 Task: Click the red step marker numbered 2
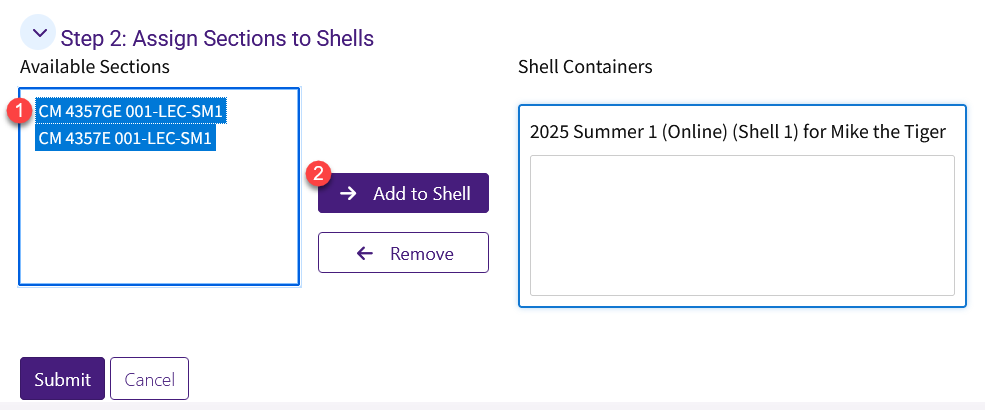[319, 173]
